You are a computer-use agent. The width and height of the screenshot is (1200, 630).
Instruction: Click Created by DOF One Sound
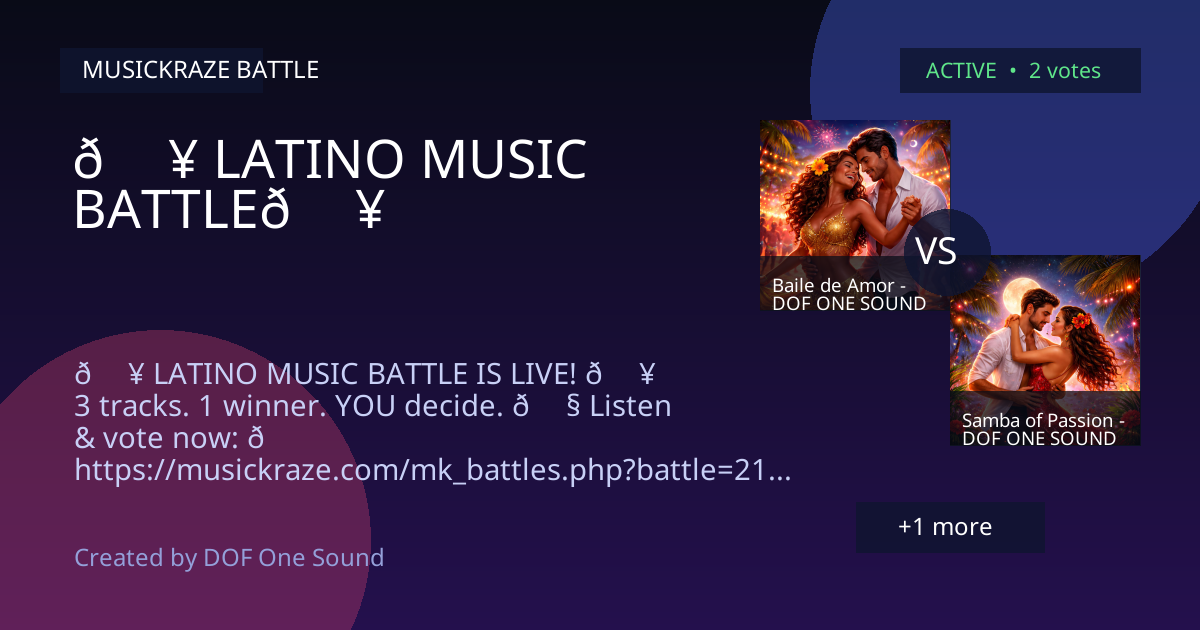pyautogui.click(x=229, y=557)
